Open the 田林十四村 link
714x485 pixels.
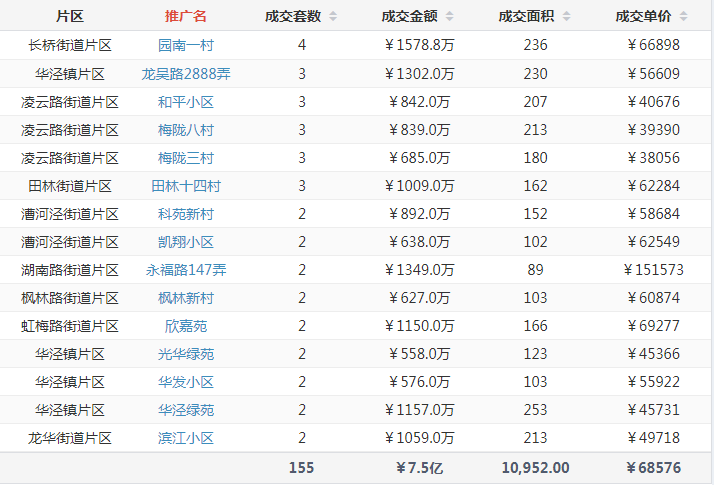tap(186, 186)
